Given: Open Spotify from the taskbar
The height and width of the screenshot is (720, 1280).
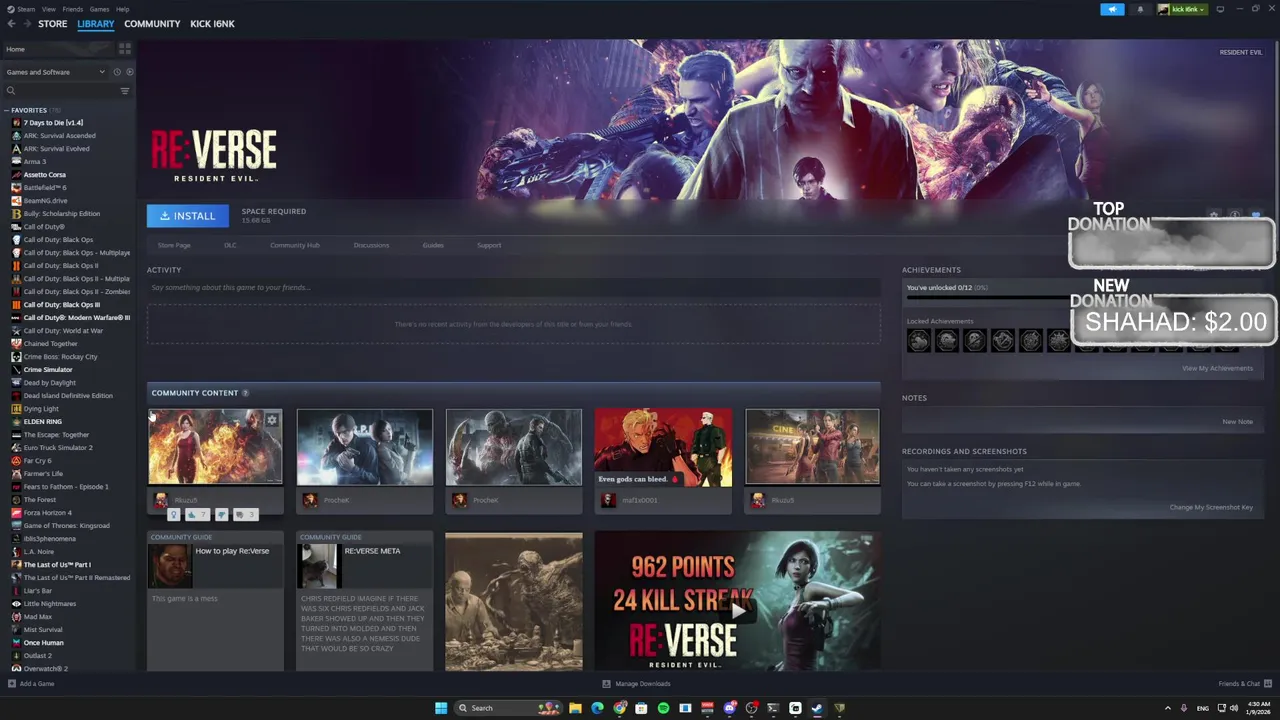Looking at the screenshot, I should (x=663, y=708).
